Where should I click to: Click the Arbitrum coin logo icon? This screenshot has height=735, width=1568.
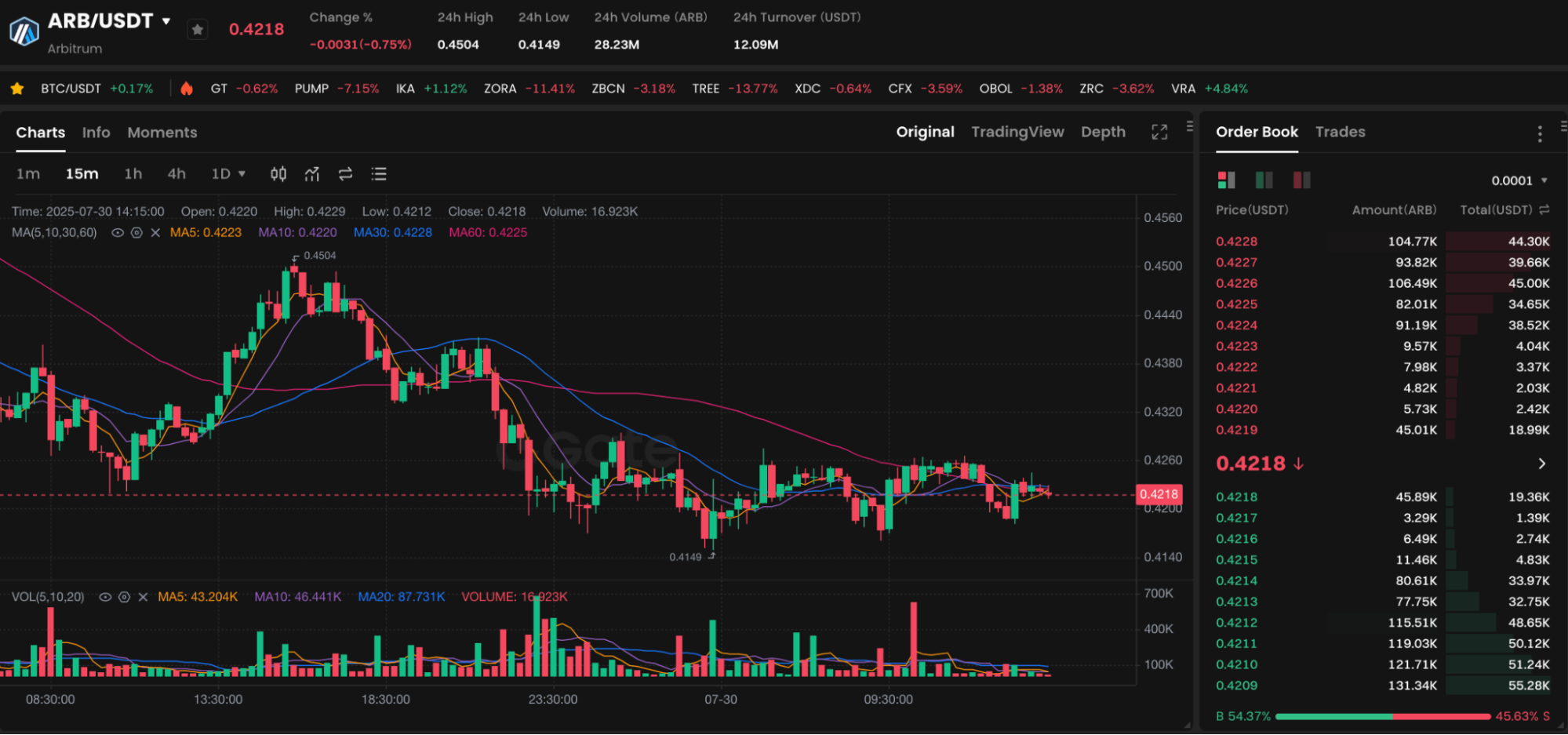[x=24, y=31]
